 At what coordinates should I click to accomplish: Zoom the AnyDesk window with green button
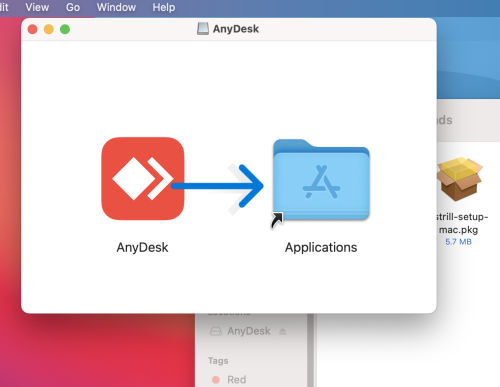coord(65,29)
